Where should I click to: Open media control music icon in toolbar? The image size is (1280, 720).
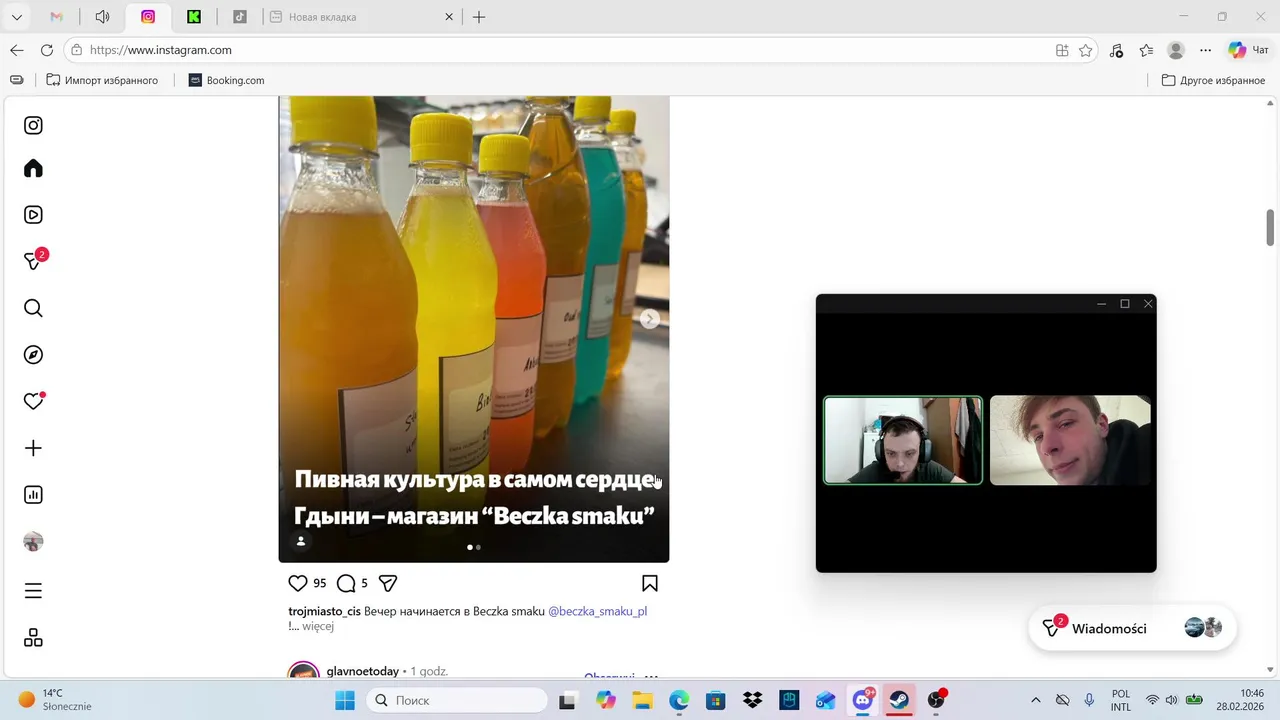(x=1117, y=50)
